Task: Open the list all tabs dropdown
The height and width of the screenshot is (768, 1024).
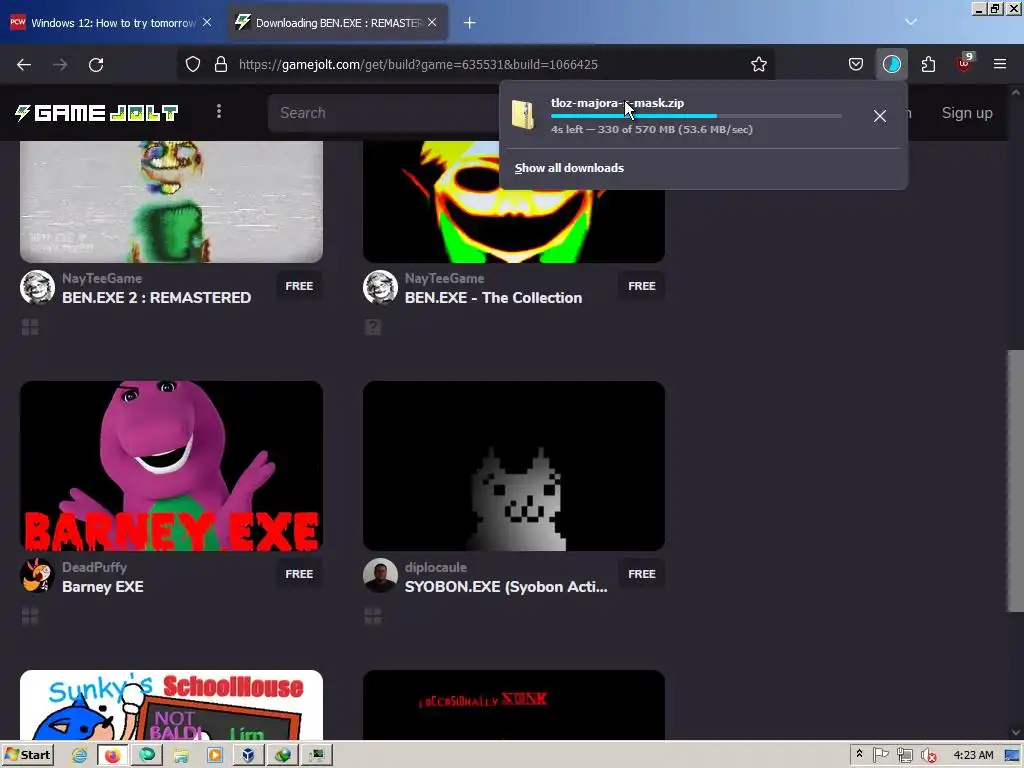Action: (911, 22)
